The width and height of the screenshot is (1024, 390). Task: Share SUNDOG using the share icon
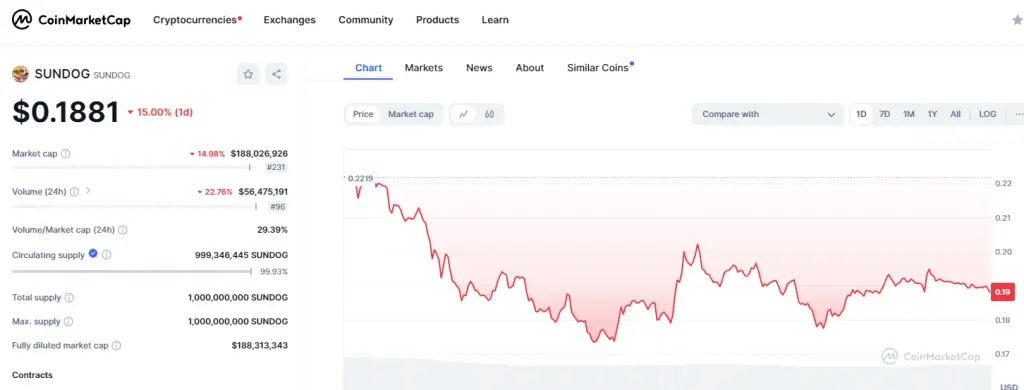pos(276,74)
